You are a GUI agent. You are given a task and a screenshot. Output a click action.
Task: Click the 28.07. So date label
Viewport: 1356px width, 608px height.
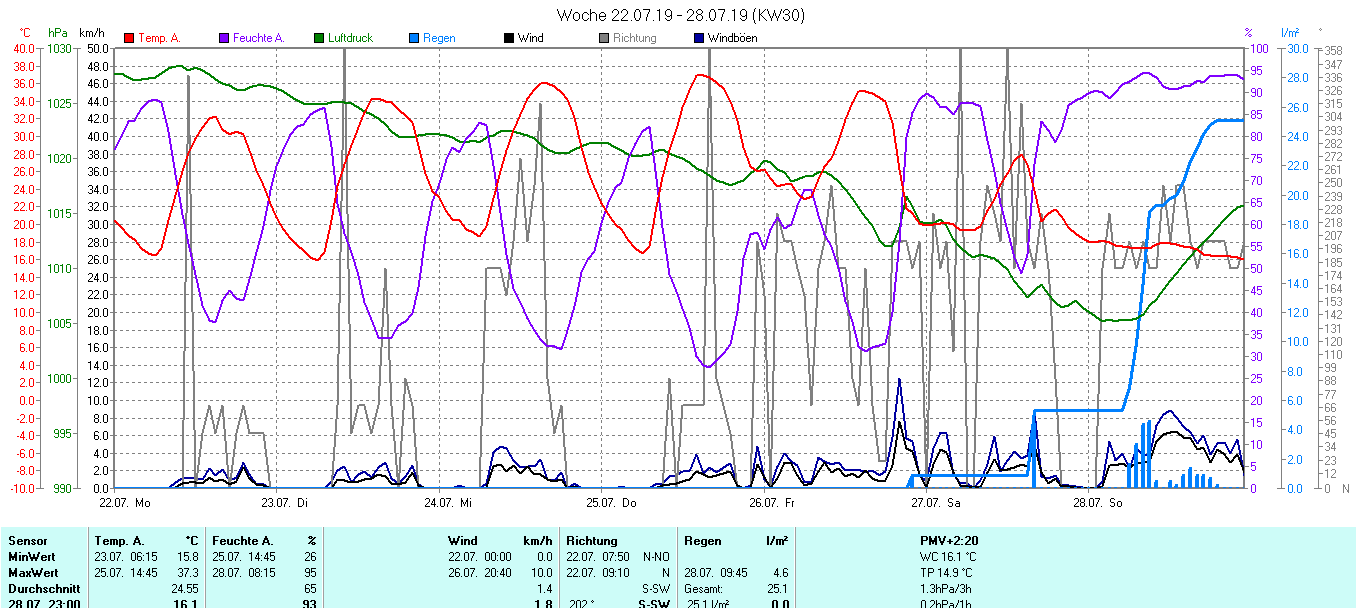(x=1097, y=502)
